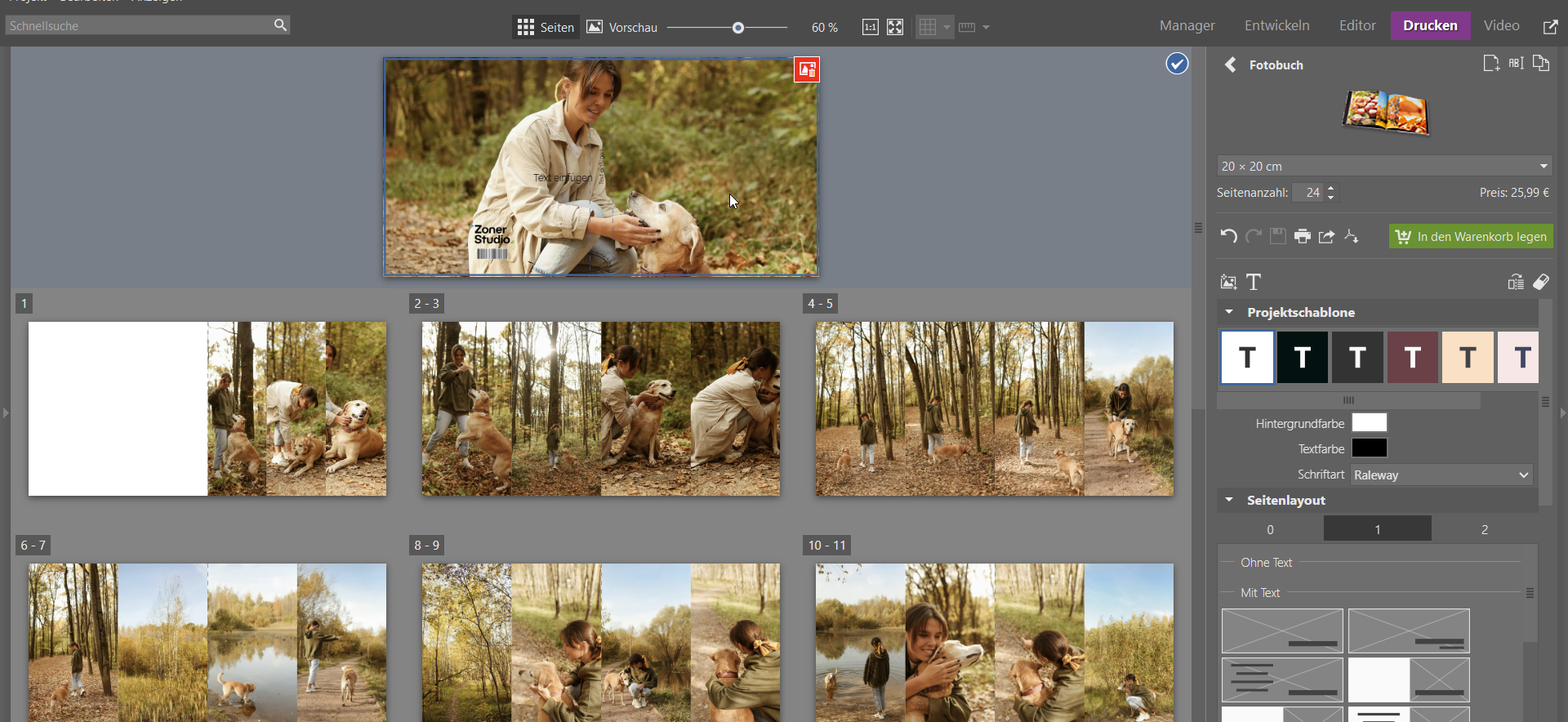
Task: Select the Text tool (T icon)
Action: coord(1254,283)
